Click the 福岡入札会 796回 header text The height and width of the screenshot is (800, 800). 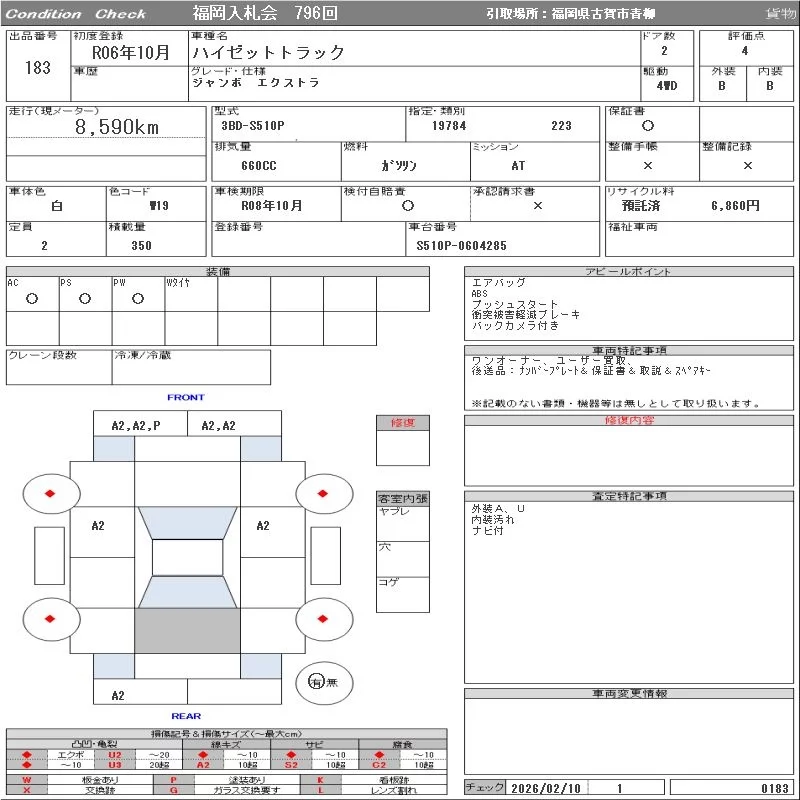[265, 13]
